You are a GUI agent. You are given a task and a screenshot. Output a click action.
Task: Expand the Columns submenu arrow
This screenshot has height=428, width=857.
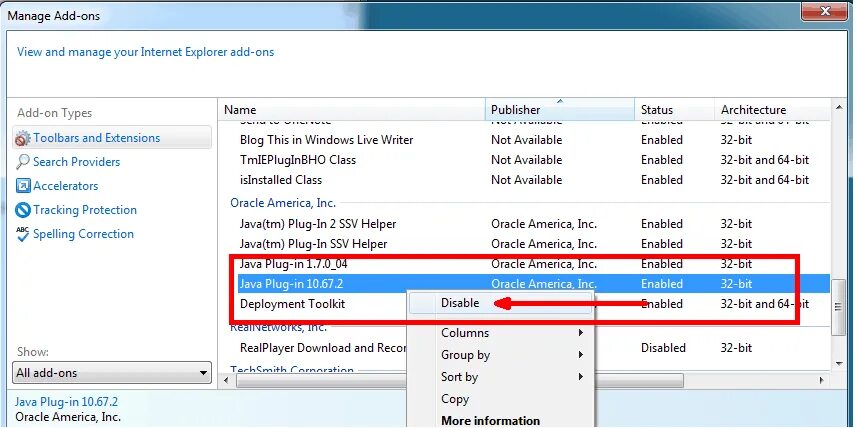click(x=580, y=333)
